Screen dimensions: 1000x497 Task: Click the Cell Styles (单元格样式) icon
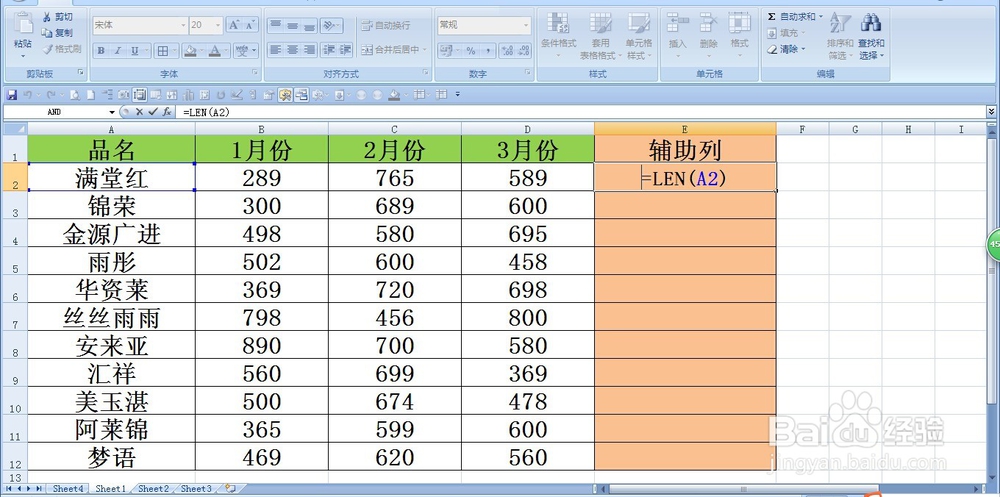tap(638, 23)
